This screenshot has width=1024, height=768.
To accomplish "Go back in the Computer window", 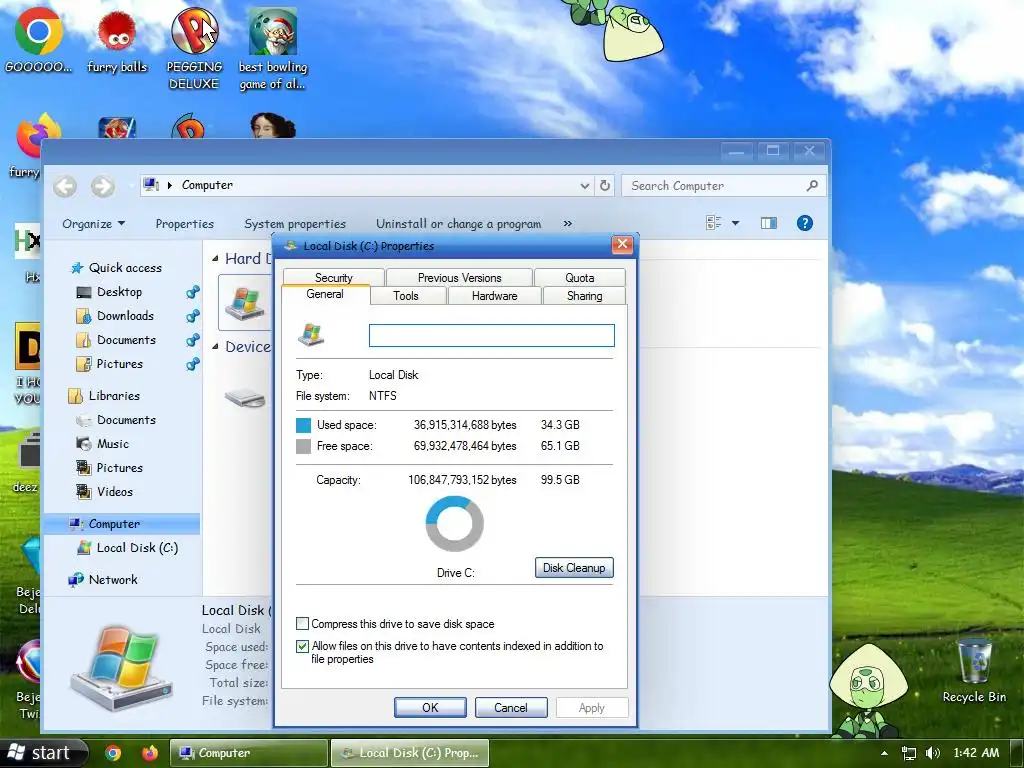I will tap(65, 186).
